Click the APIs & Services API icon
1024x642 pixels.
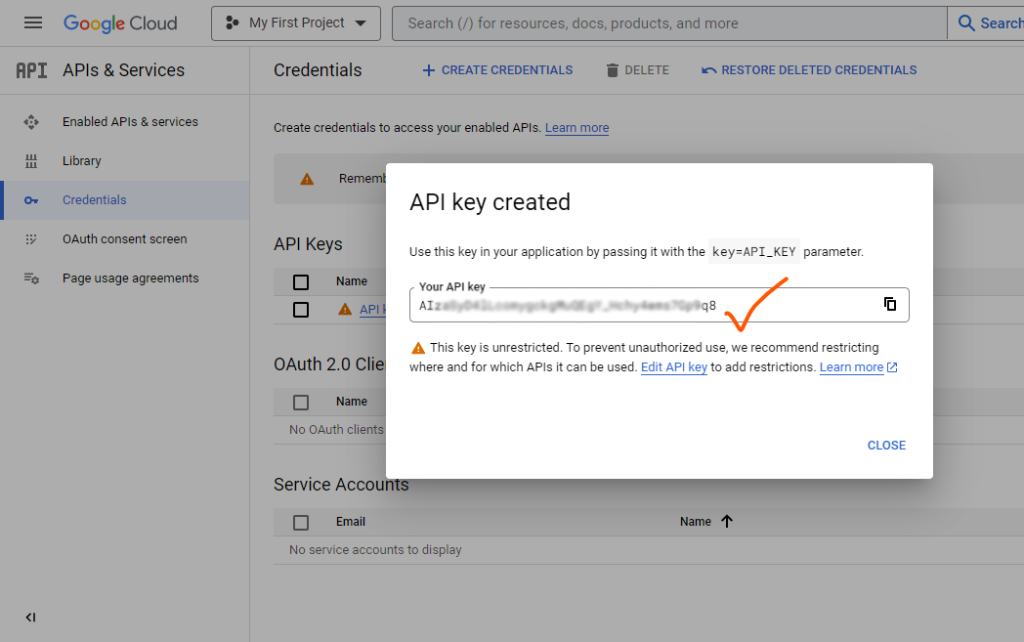point(31,70)
